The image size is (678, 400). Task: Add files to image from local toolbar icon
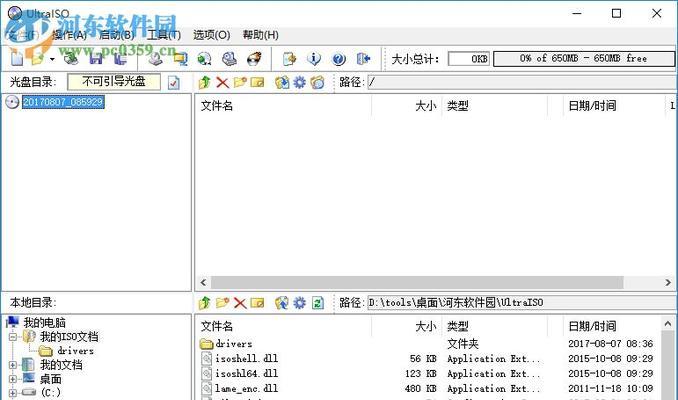pos(282,303)
